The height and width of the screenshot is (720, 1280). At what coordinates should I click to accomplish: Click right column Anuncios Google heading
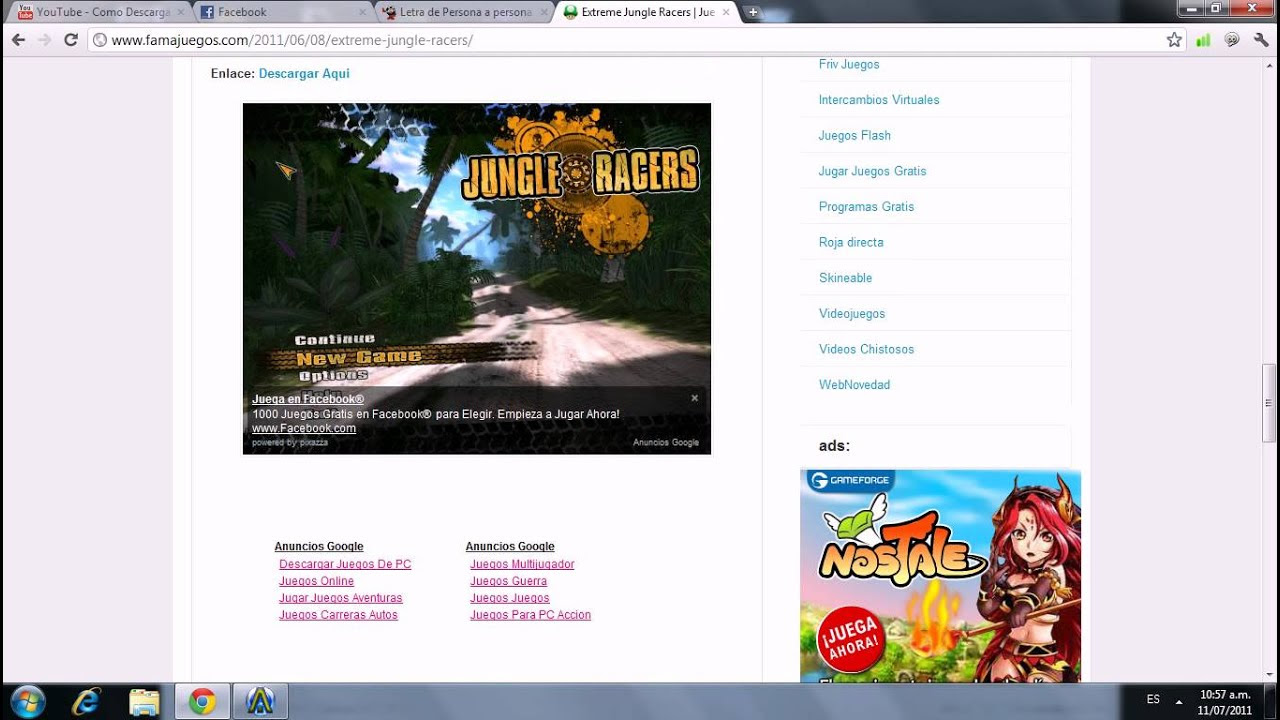pyautogui.click(x=510, y=546)
